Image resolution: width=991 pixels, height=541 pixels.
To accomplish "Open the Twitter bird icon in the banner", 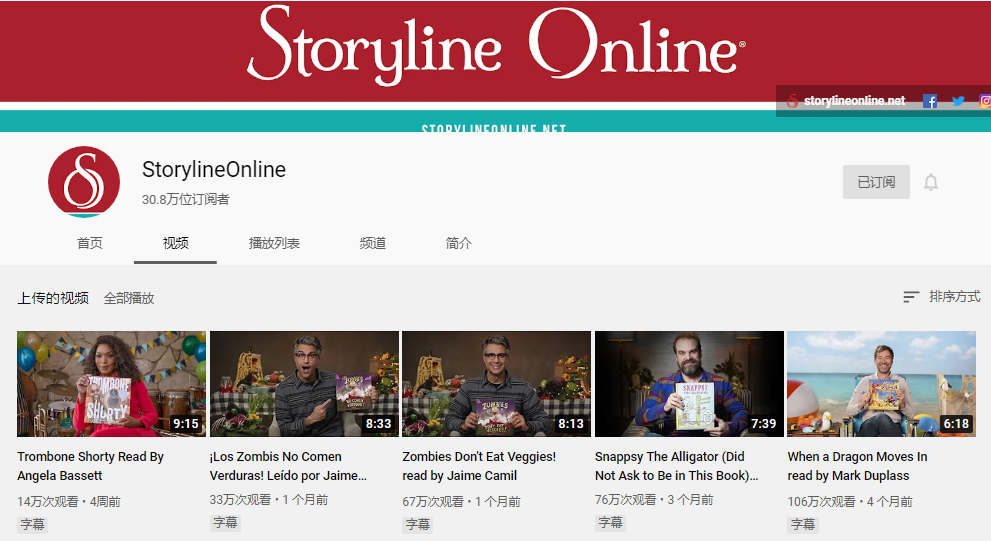I will [958, 101].
